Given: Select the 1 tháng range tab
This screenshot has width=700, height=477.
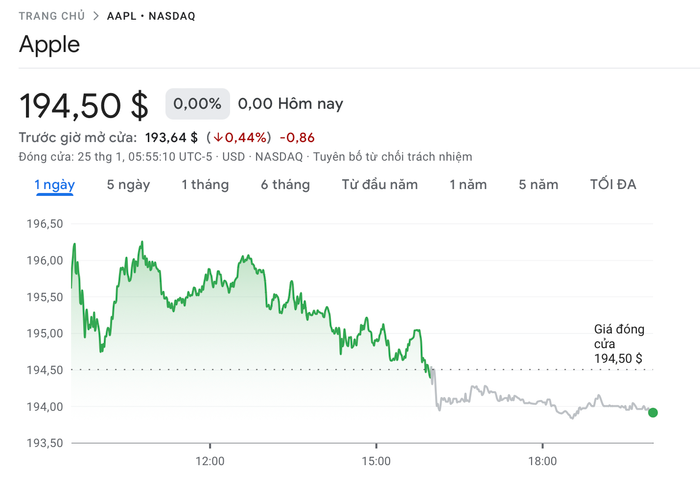Looking at the screenshot, I should [x=205, y=184].
